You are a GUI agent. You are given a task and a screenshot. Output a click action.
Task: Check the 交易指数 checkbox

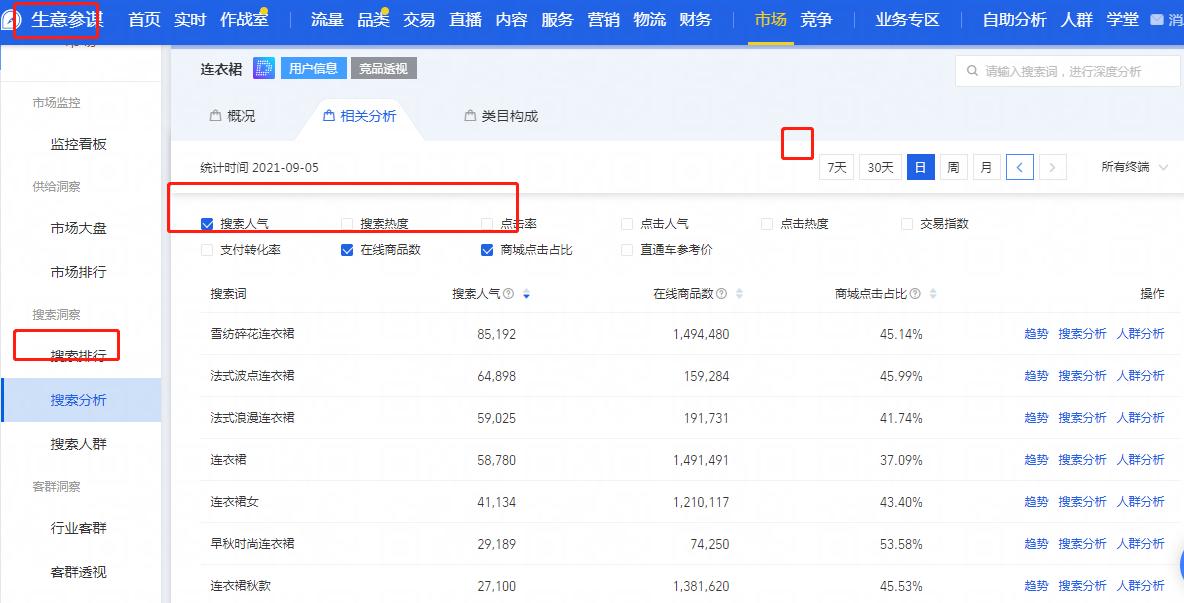908,223
